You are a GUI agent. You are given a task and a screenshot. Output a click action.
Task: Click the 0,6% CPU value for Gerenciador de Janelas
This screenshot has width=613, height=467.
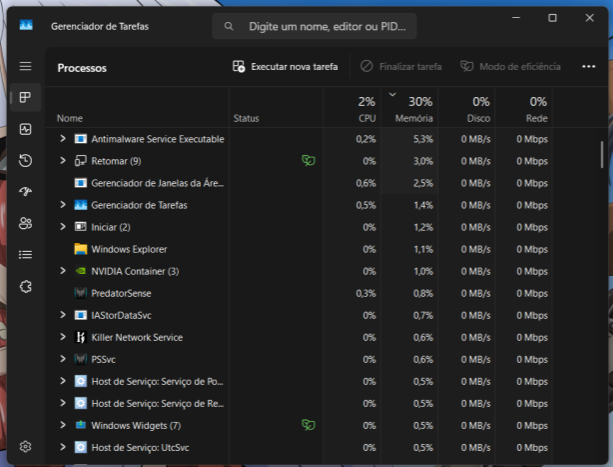tap(366, 183)
